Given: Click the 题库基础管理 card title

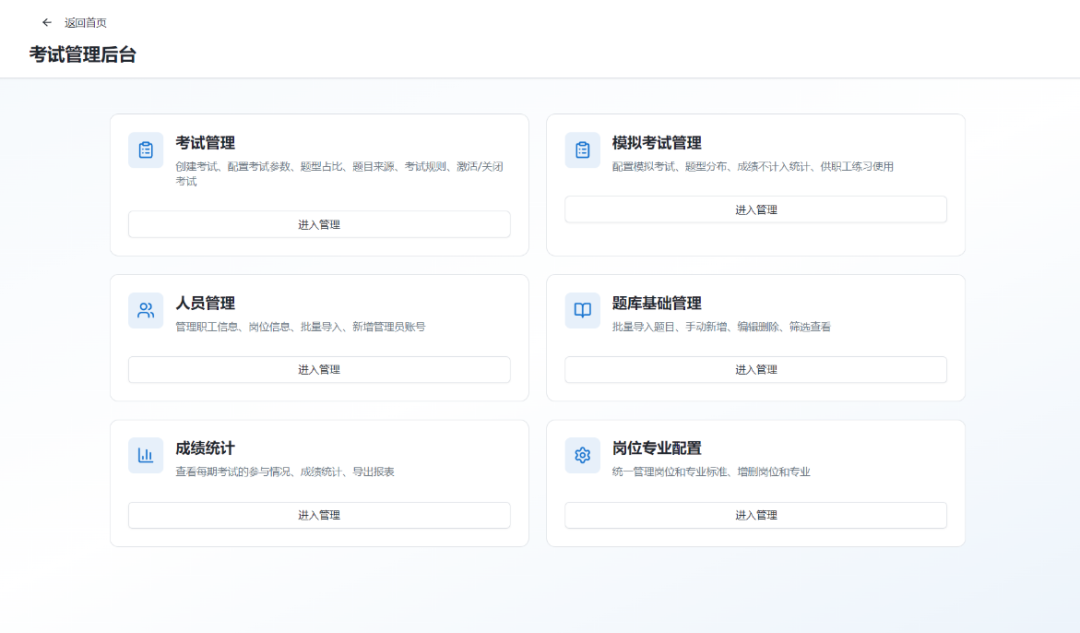Looking at the screenshot, I should (x=656, y=303).
